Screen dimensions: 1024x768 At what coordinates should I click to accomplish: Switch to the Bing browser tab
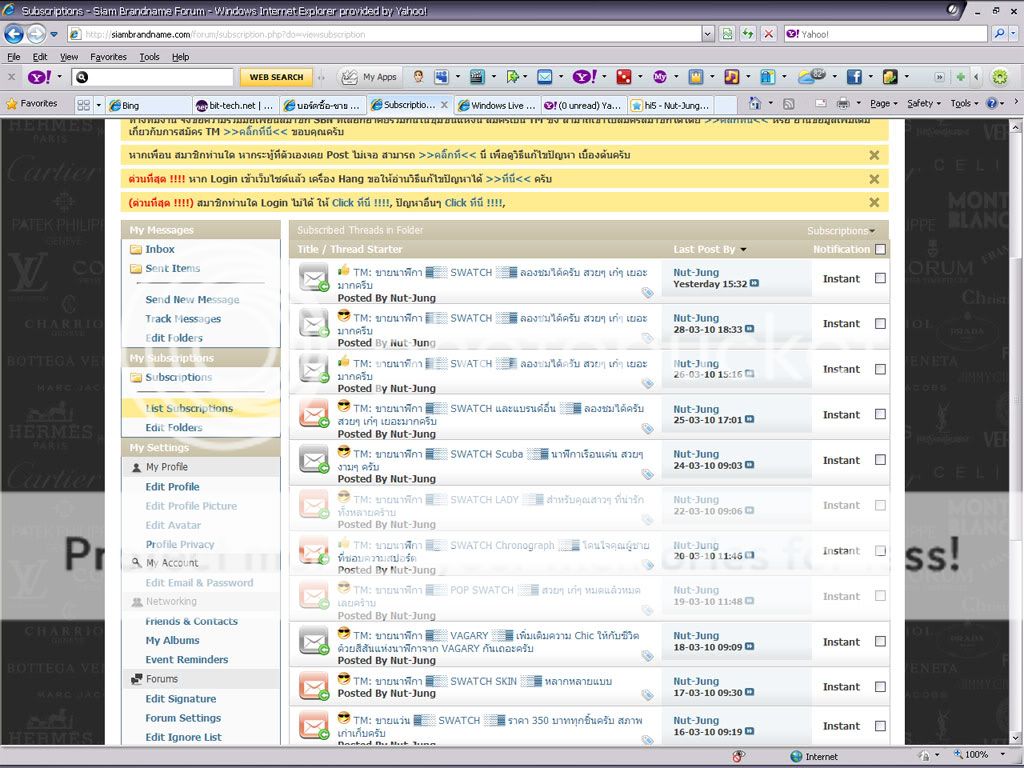147,105
